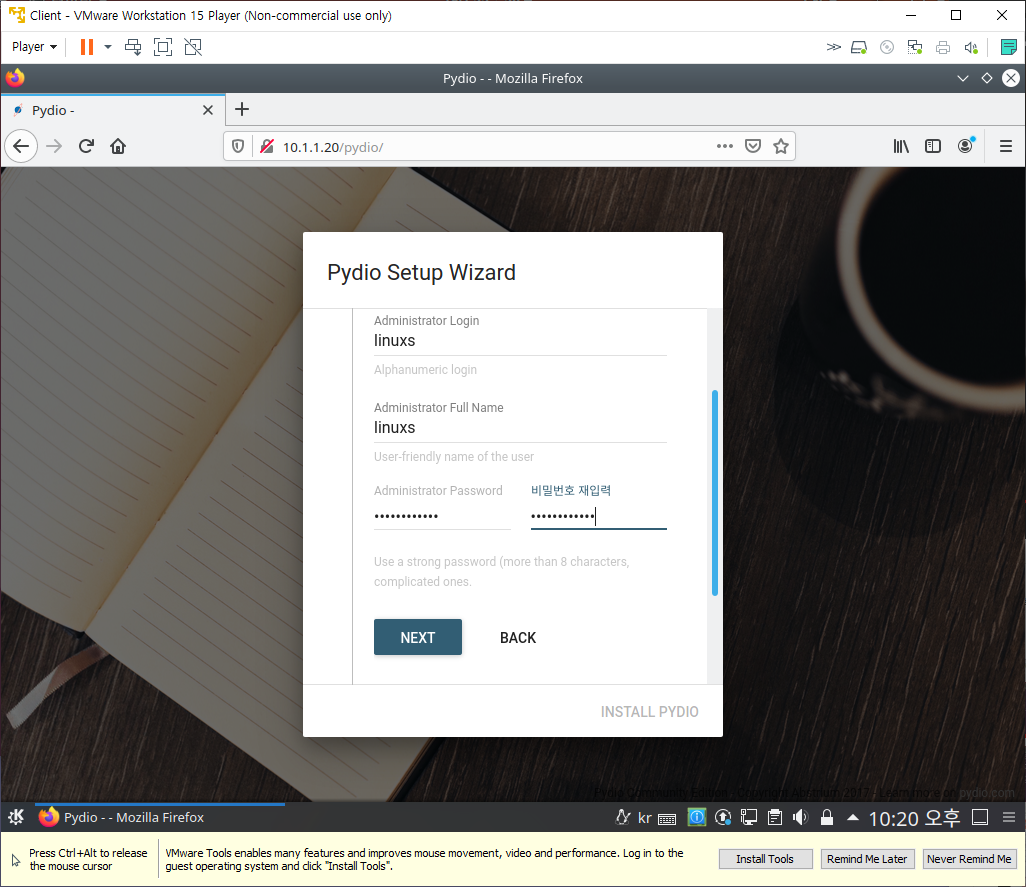Screen dimensions: 1026x887
Task: Reload the Pydio page
Action: click(86, 146)
